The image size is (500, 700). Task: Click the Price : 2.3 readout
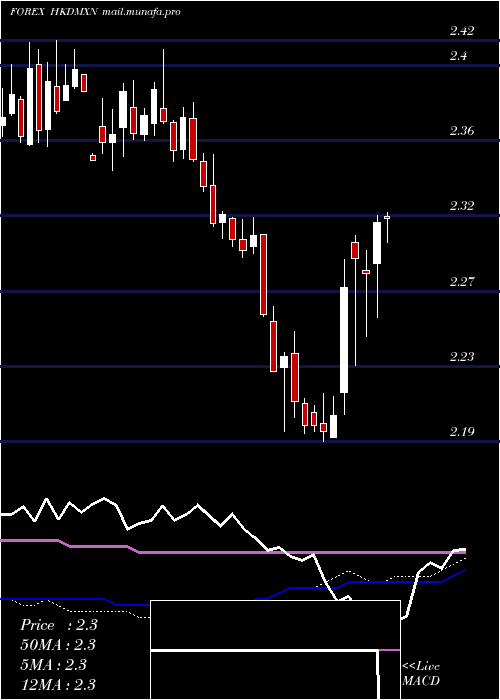click(x=59, y=625)
